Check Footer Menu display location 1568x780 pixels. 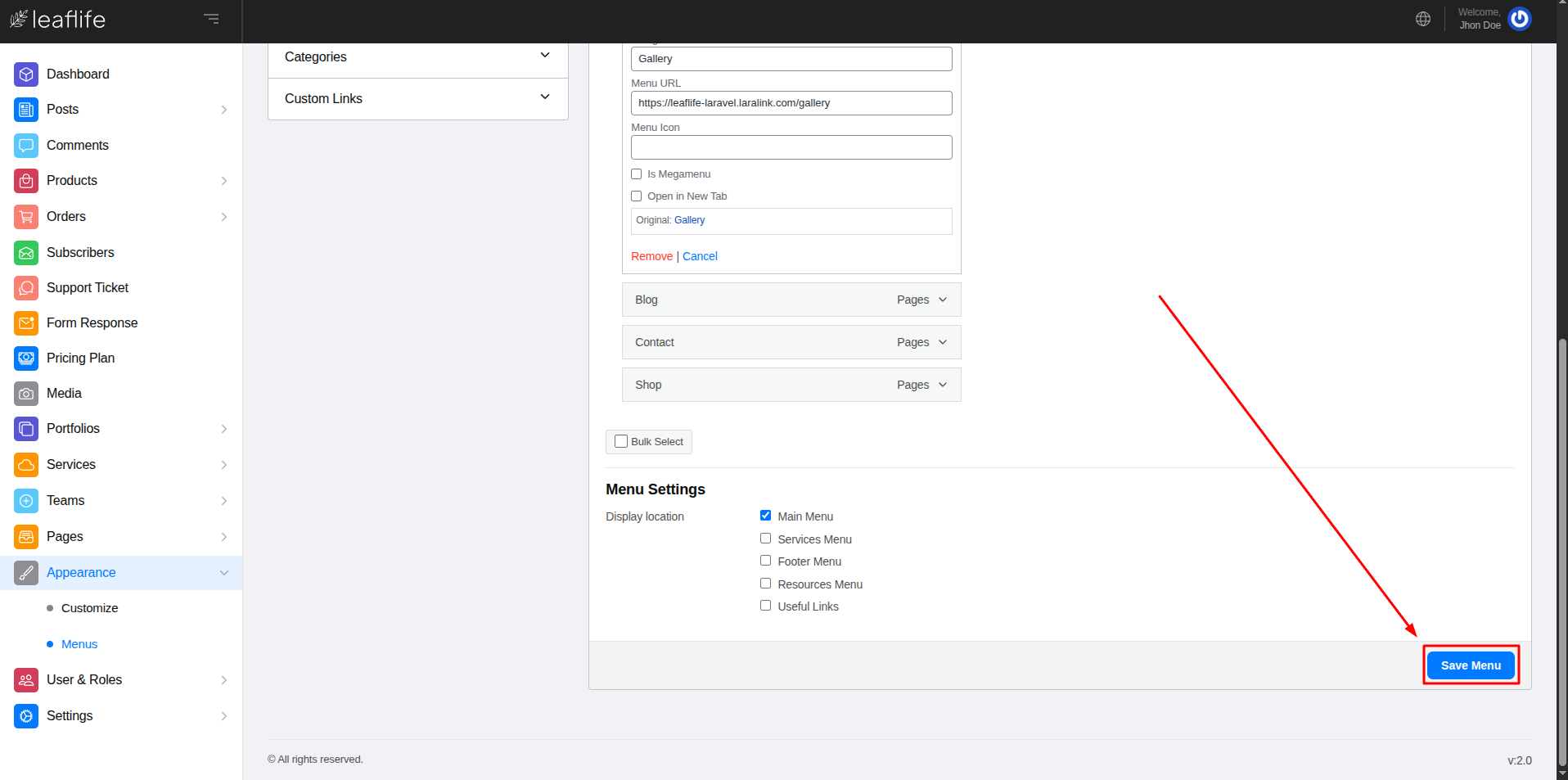765,561
